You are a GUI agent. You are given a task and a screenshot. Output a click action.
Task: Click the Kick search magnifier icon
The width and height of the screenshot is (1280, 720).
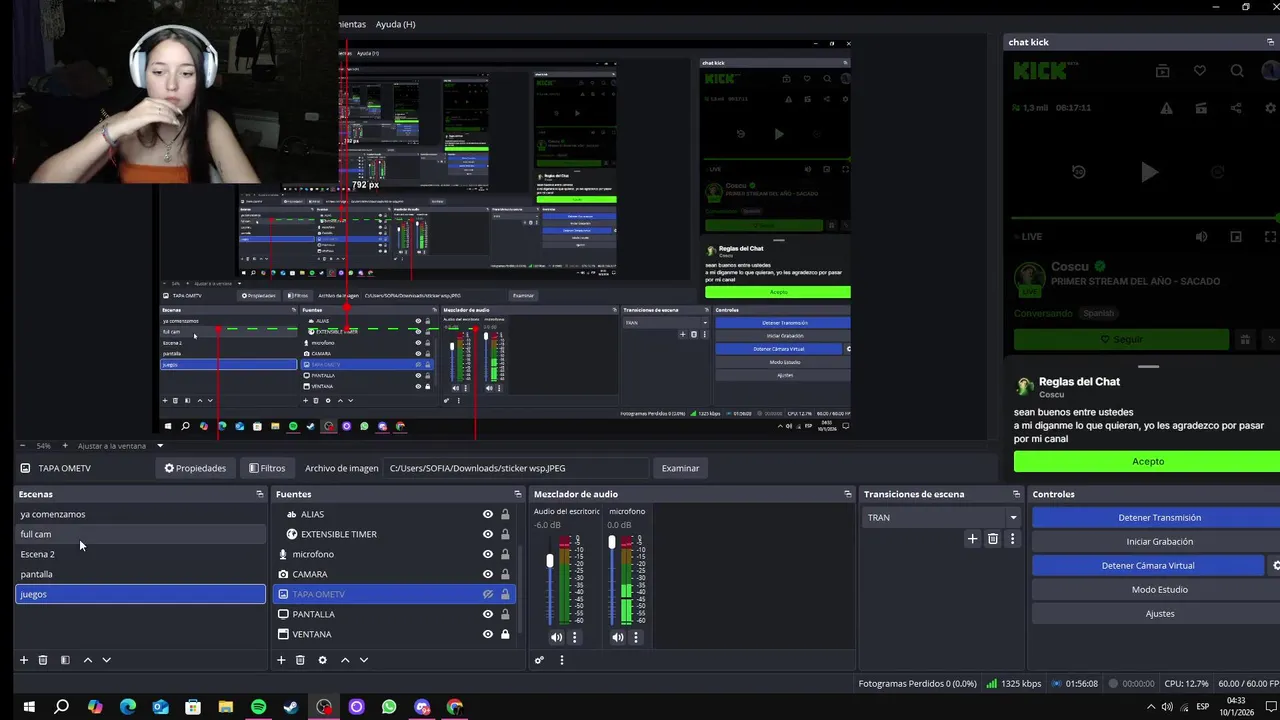click(1237, 71)
